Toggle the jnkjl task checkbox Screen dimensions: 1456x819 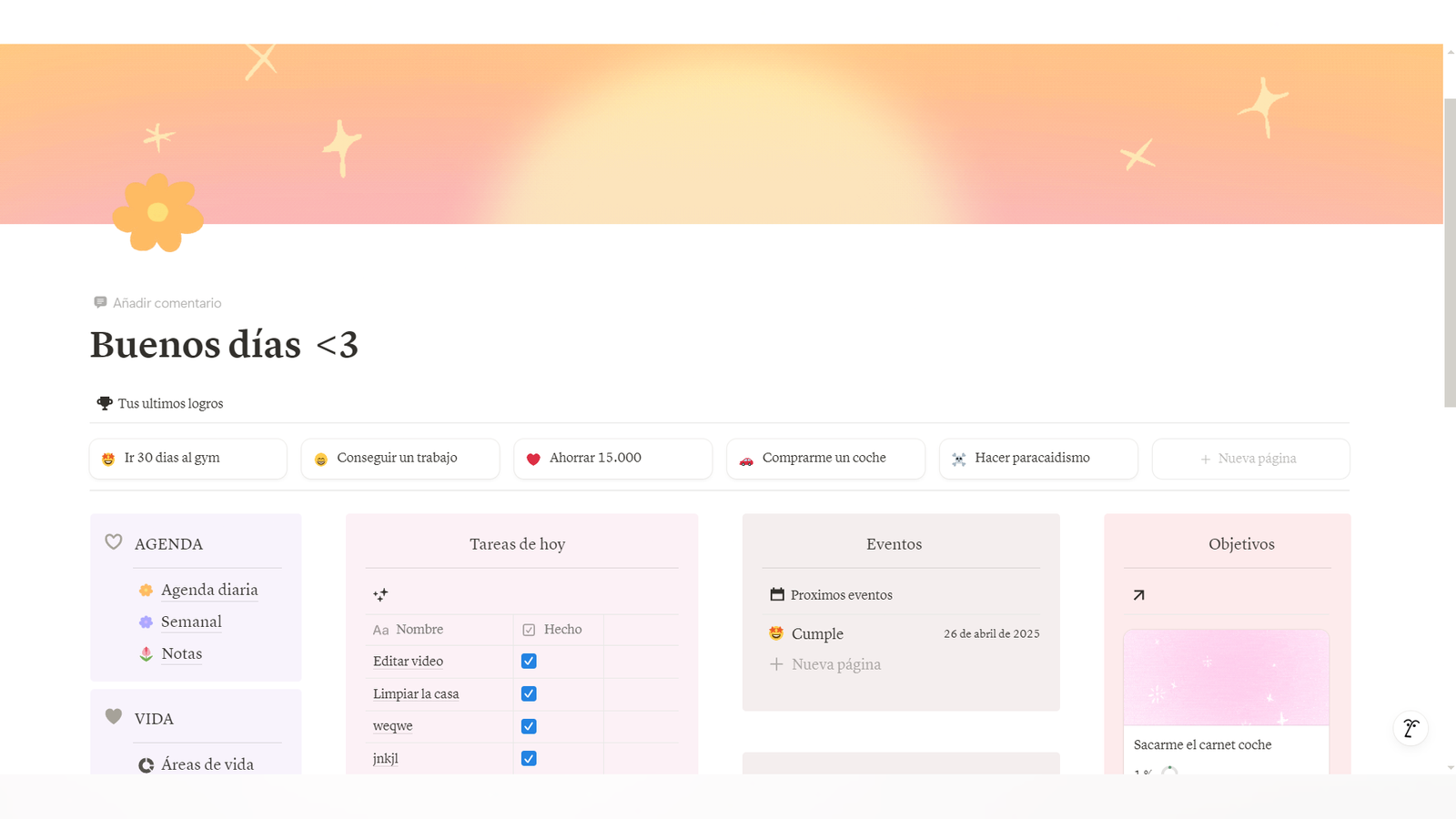pos(529,758)
